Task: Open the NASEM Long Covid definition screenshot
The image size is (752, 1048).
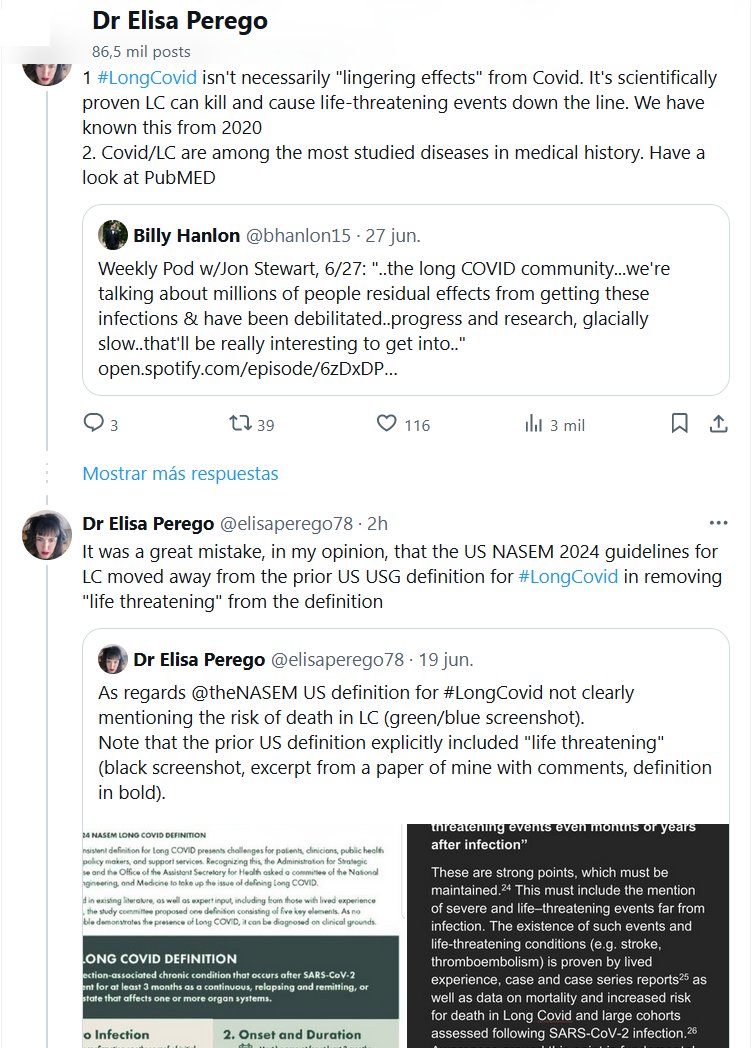Action: click(x=240, y=935)
